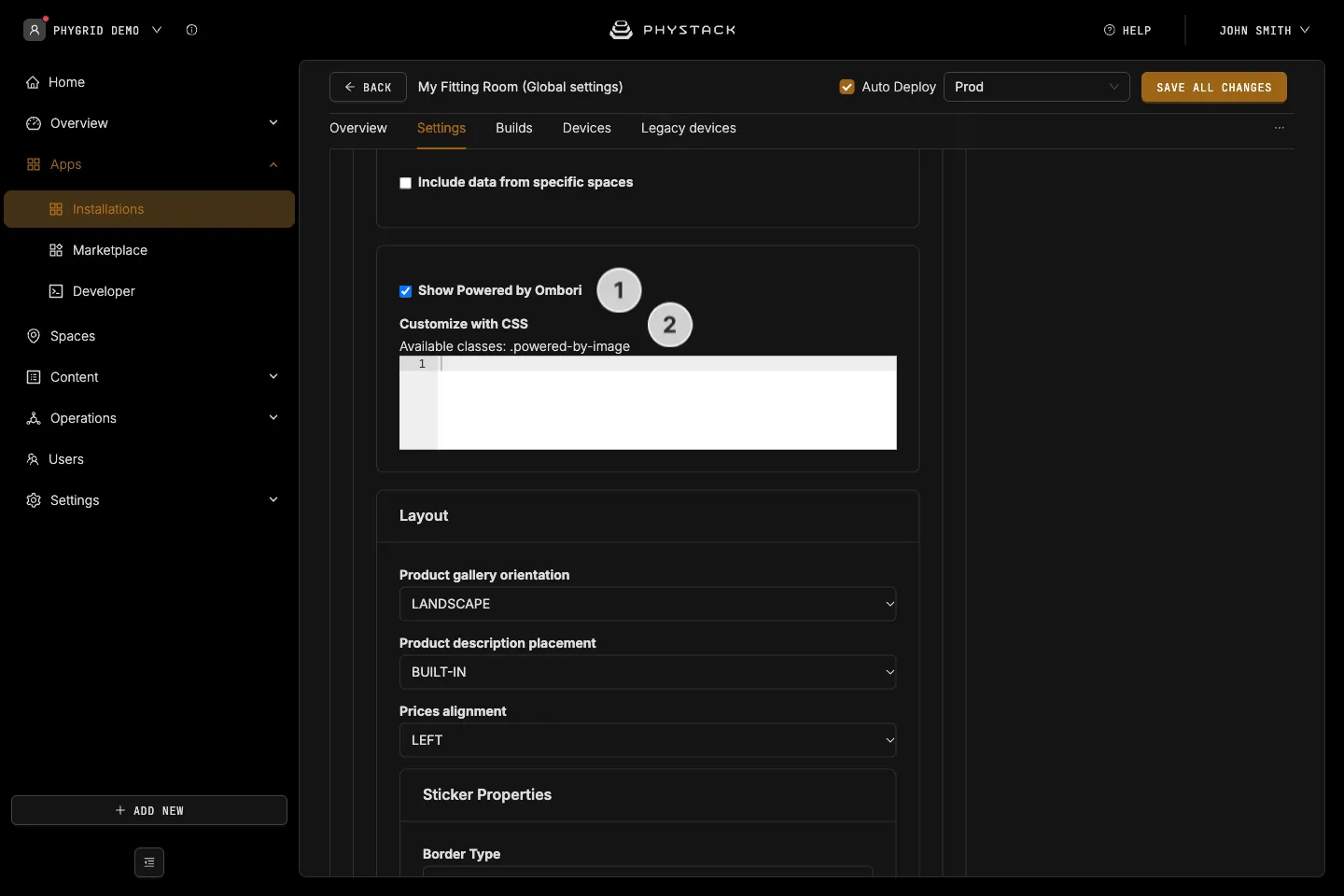1344x896 pixels.
Task: Click the info icon beside Phygrid Demo
Action: pyautogui.click(x=191, y=30)
